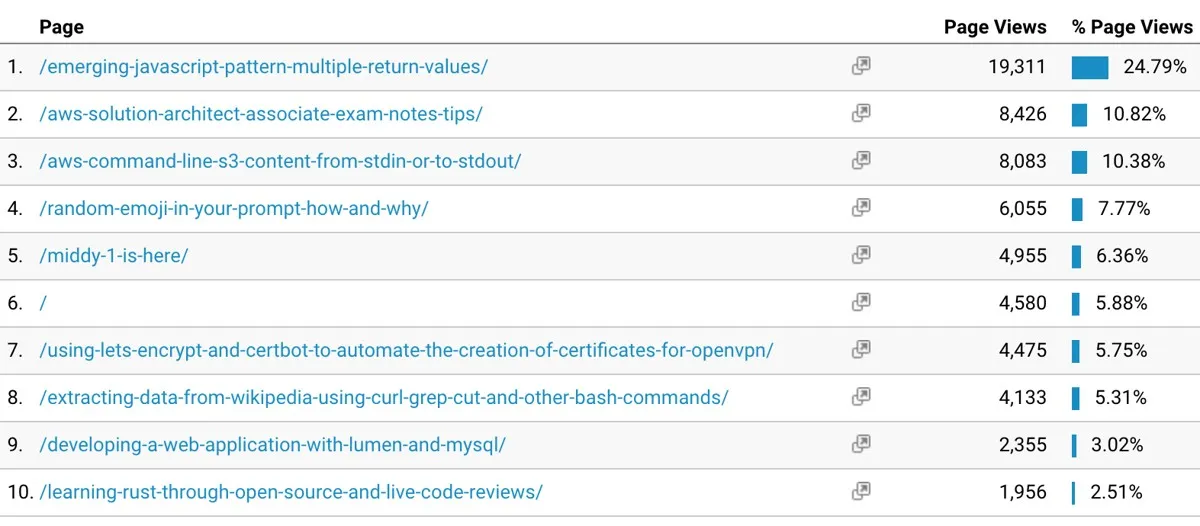1200x526 pixels.
Task: Click pop-out icon for learning-rust row
Action: (860, 492)
